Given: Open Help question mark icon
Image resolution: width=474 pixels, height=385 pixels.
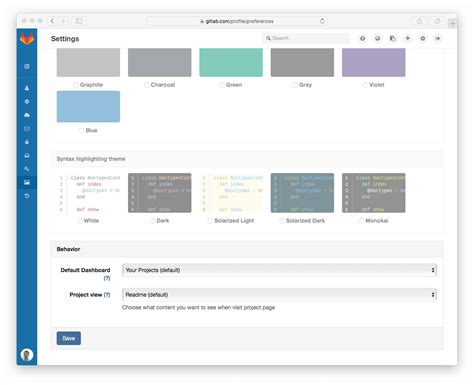Looking at the screenshot, I should point(362,39).
